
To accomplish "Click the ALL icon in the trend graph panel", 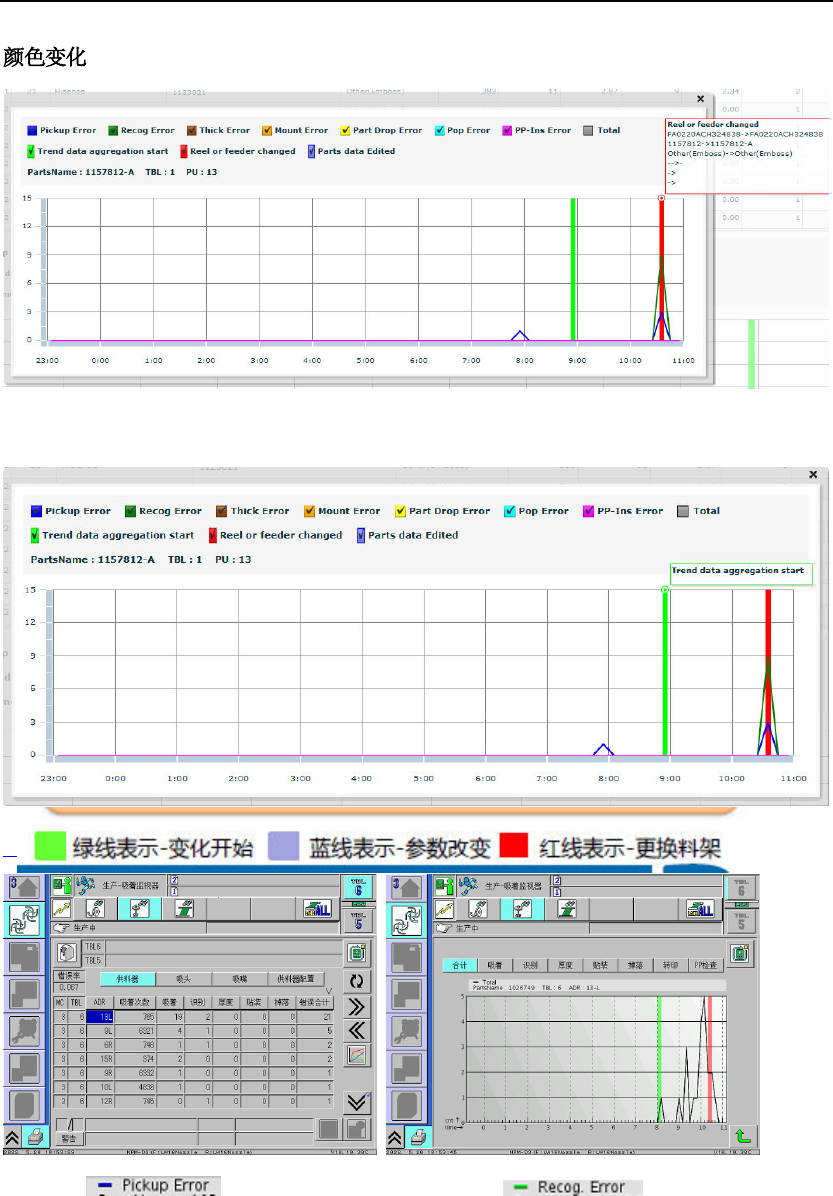I will (700, 908).
